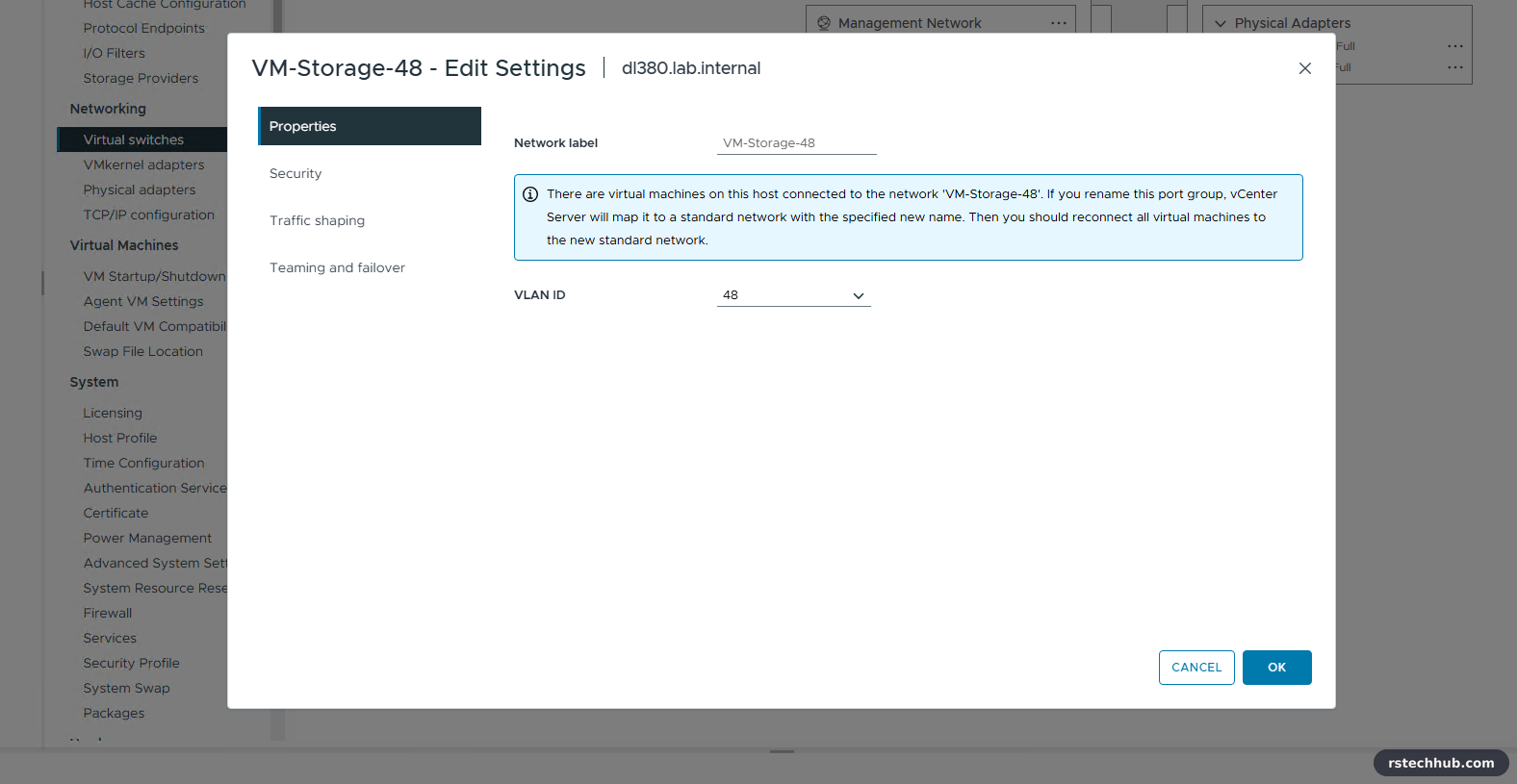The width and height of the screenshot is (1517, 784).
Task: Open Swap File Location
Action: (143, 351)
